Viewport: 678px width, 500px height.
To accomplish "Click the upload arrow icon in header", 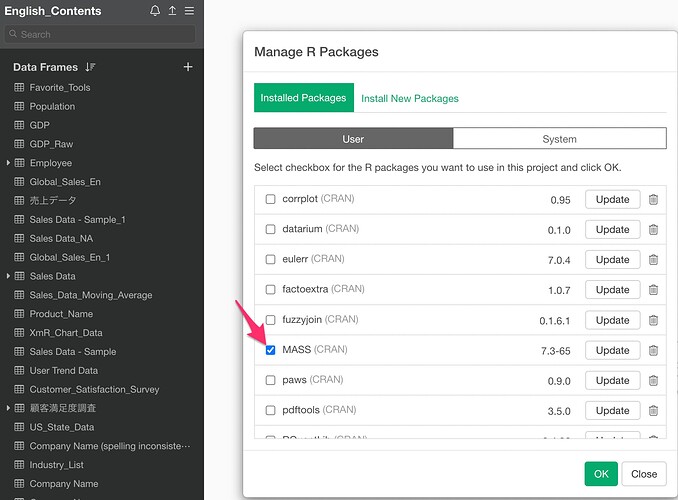I will click(x=172, y=11).
